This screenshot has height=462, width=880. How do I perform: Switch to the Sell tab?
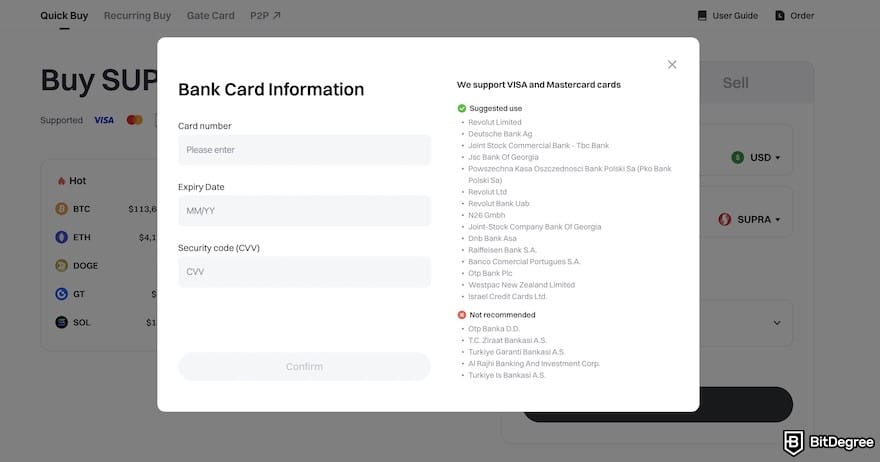coord(735,83)
